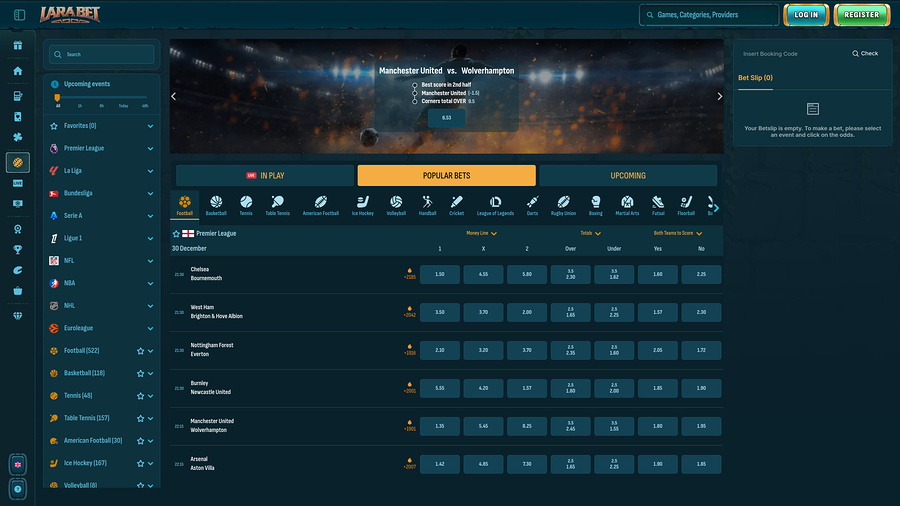Open the Home icon in left sidebar
The height and width of the screenshot is (506, 900).
tap(18, 71)
